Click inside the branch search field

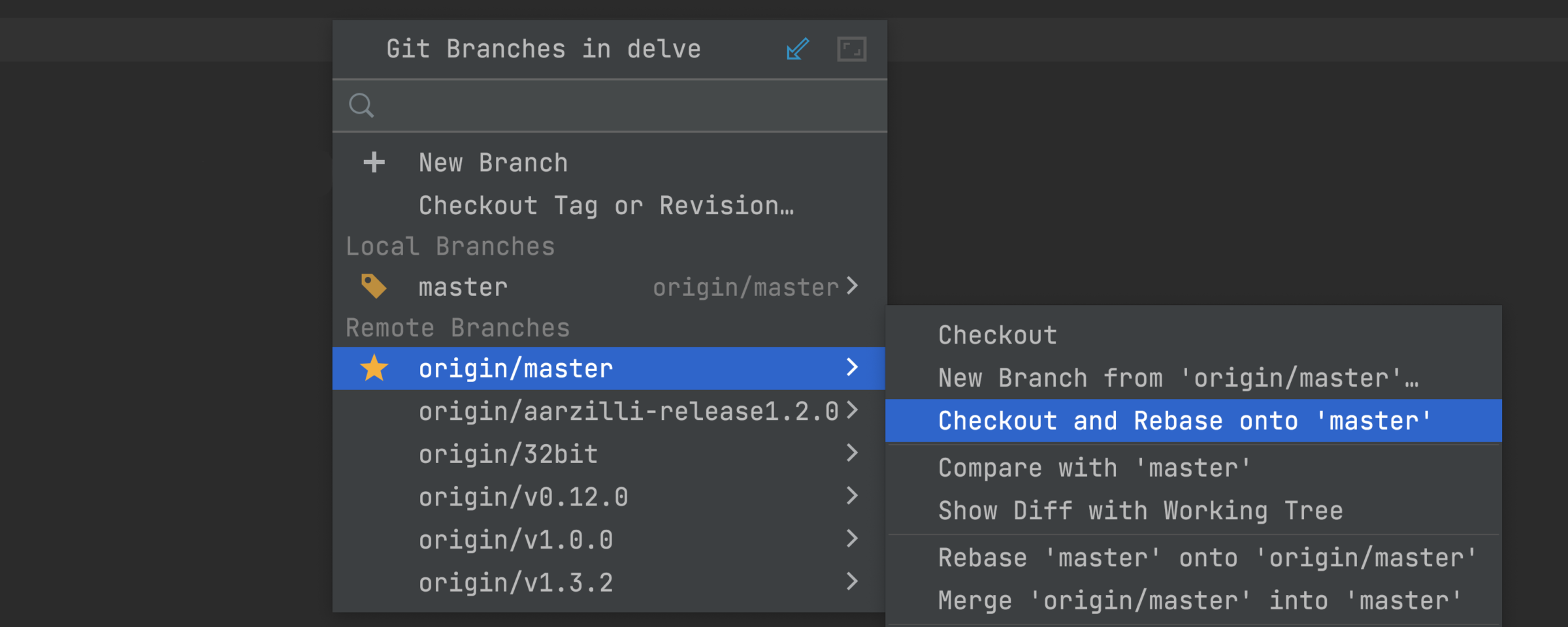click(x=610, y=106)
